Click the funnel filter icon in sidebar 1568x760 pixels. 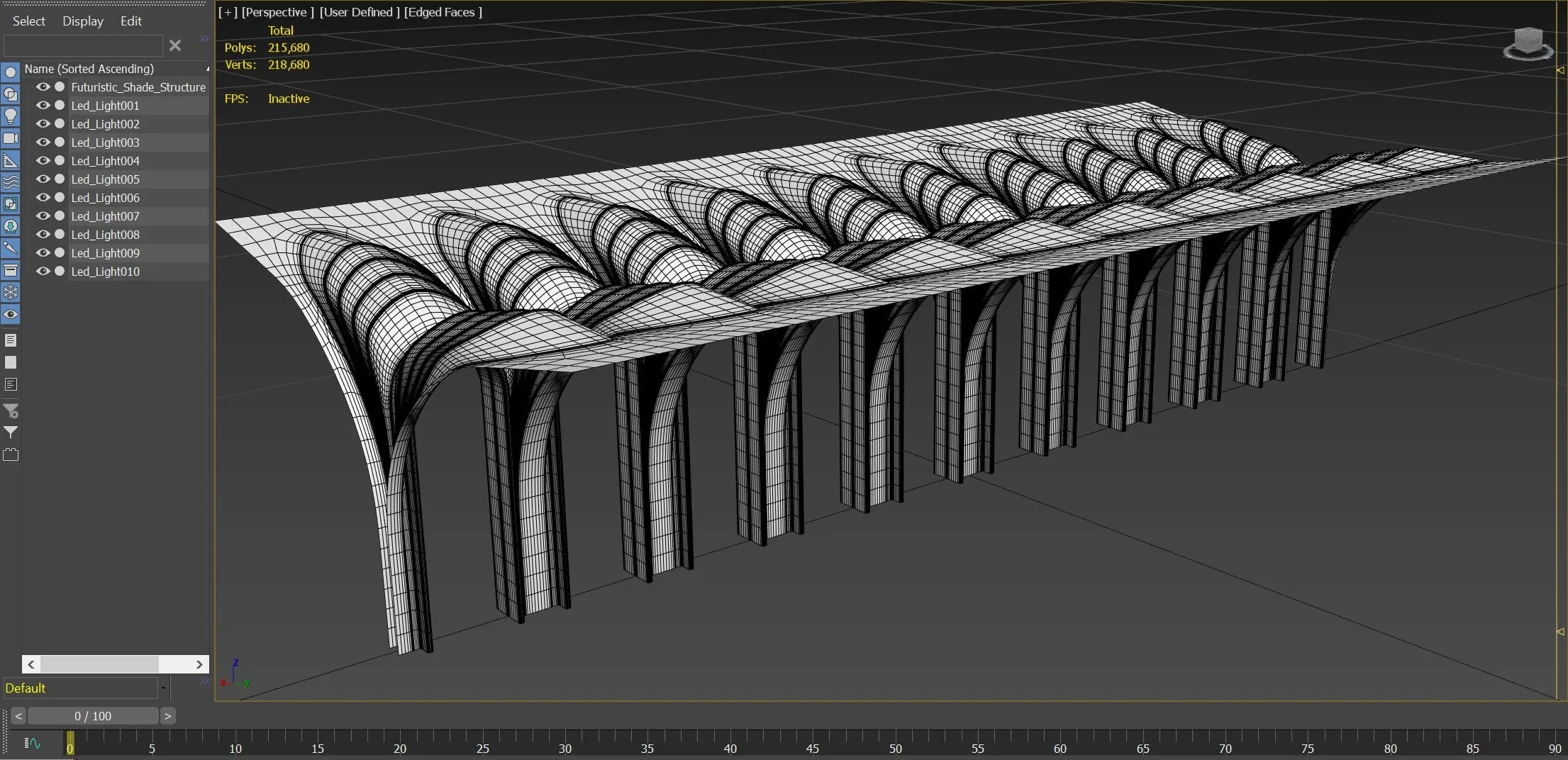11,432
